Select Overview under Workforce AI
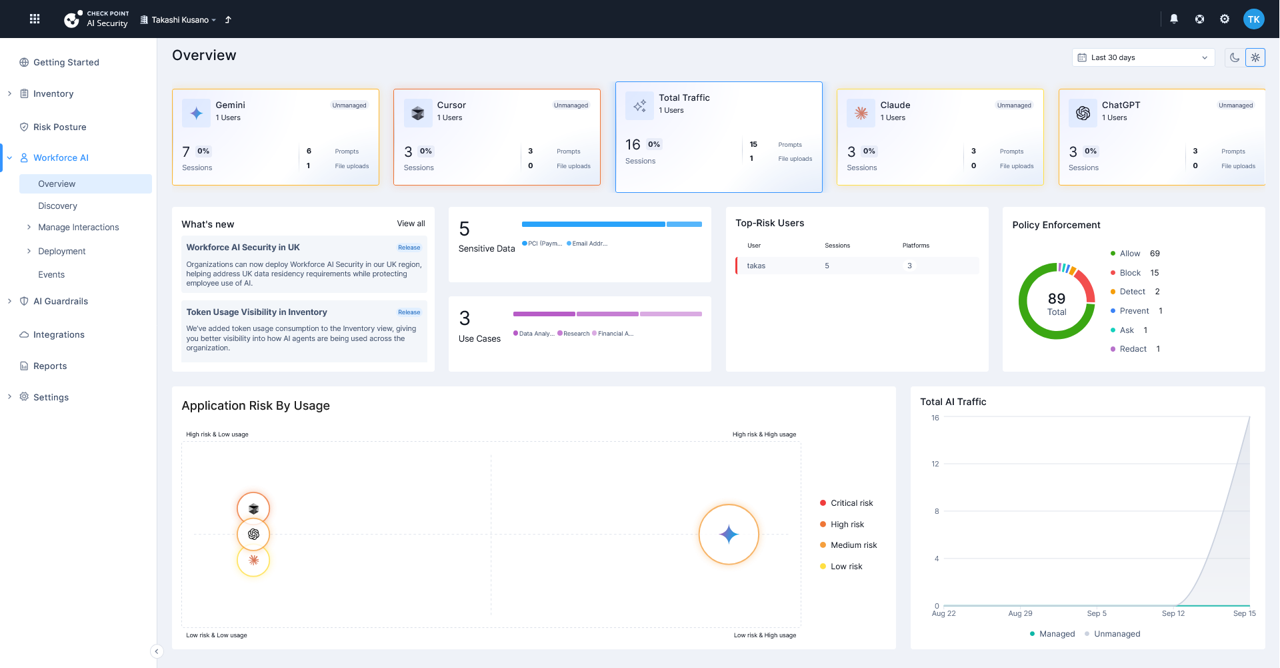This screenshot has width=1280, height=668. click(85, 184)
